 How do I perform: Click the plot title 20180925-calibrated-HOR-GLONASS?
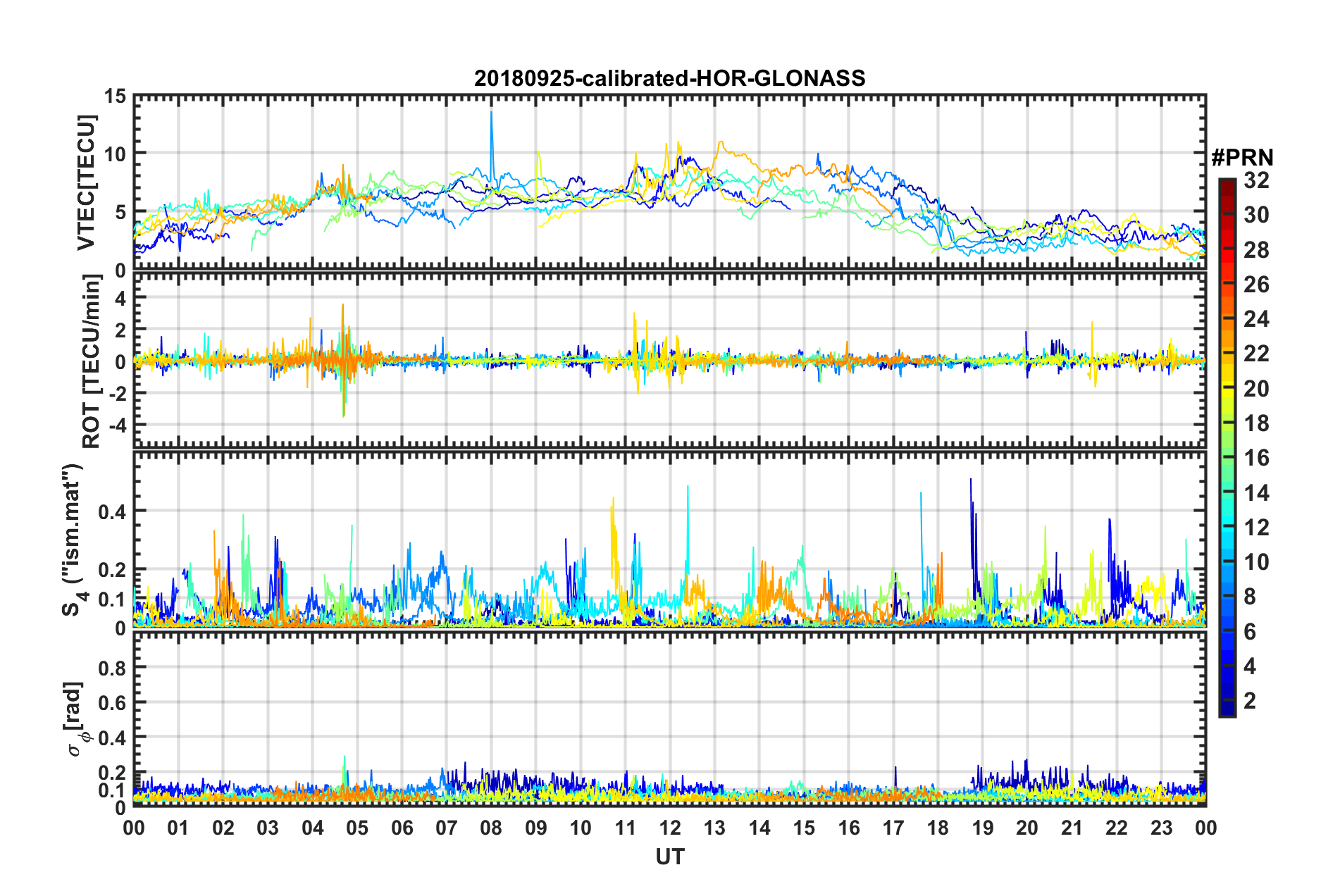669,78
